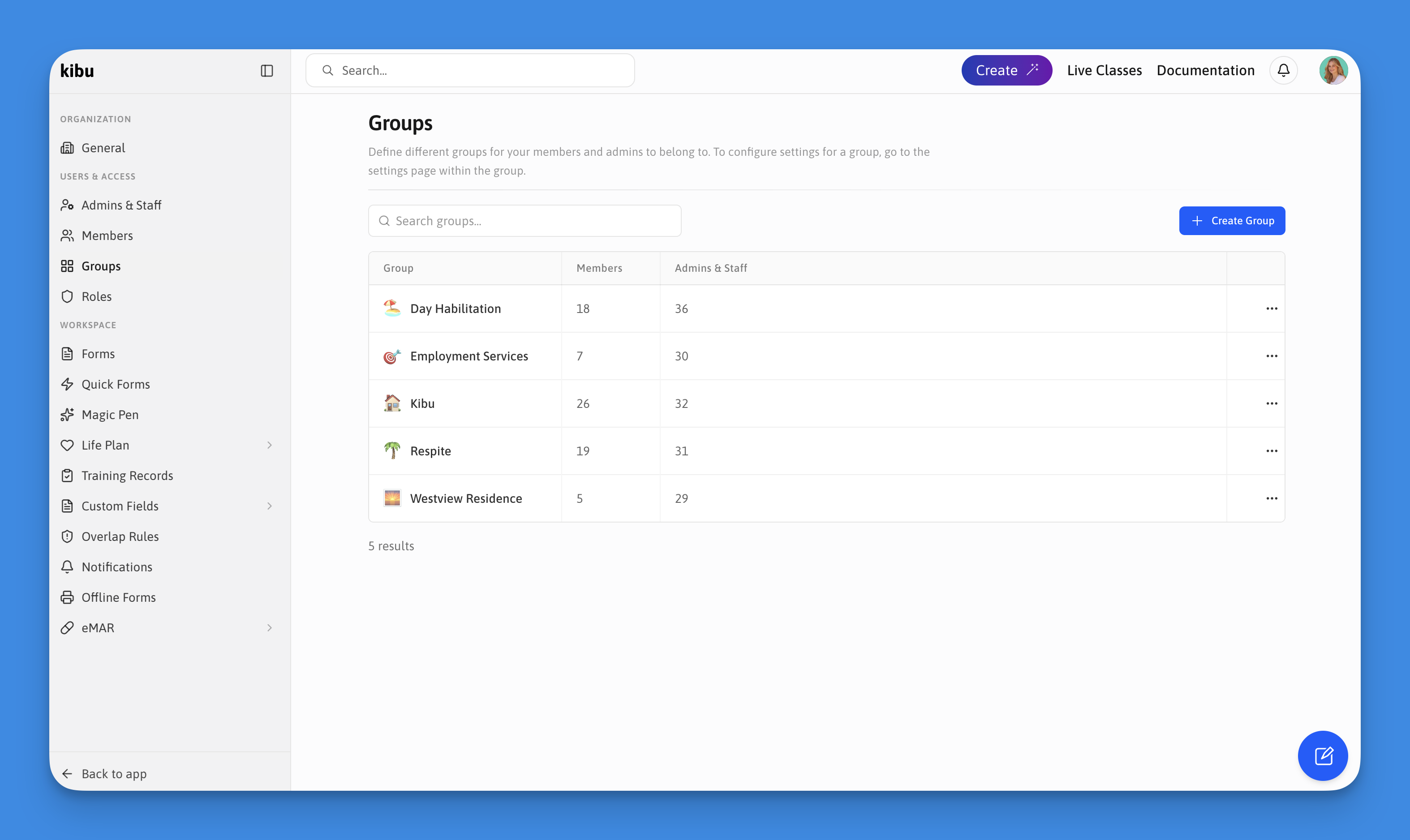Expand the eMAR submenu chevron
The height and width of the screenshot is (840, 1410).
[270, 628]
